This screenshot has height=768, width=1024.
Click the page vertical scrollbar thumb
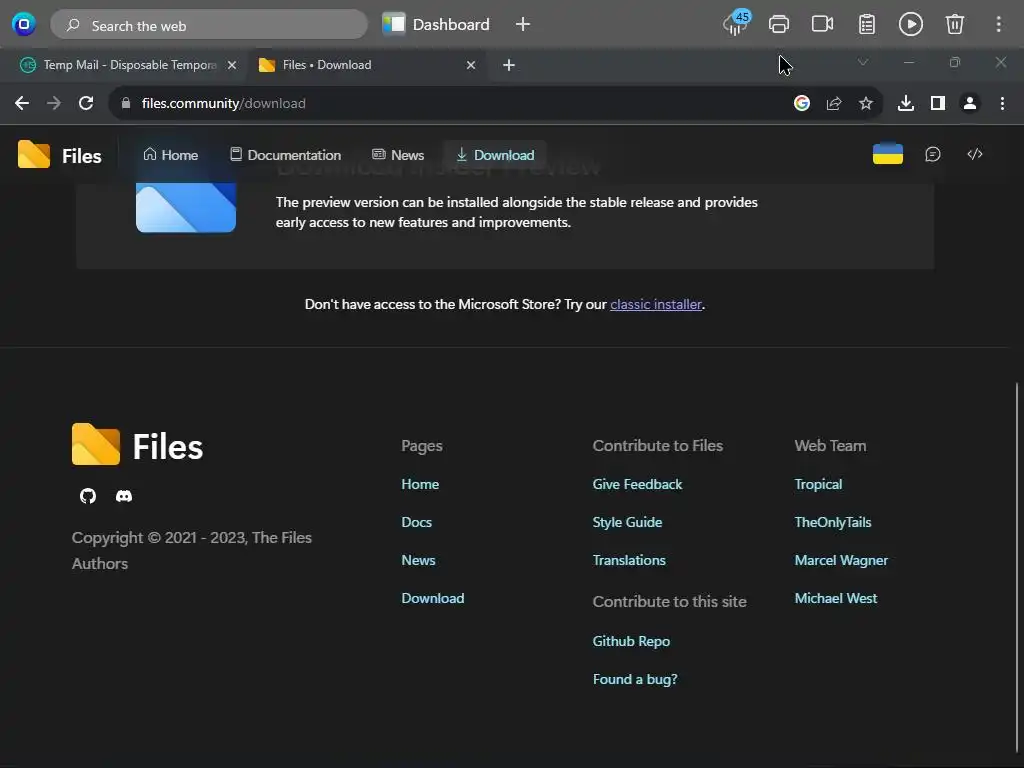click(1017, 568)
